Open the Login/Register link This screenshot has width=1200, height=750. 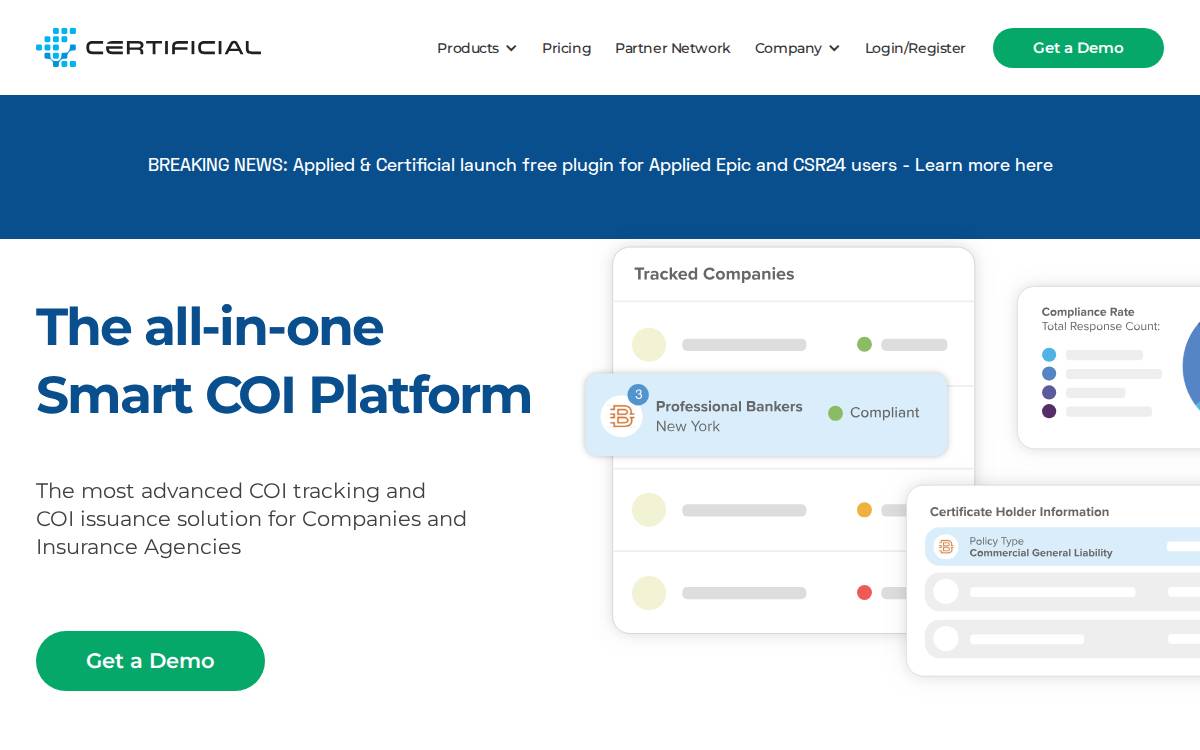point(915,48)
